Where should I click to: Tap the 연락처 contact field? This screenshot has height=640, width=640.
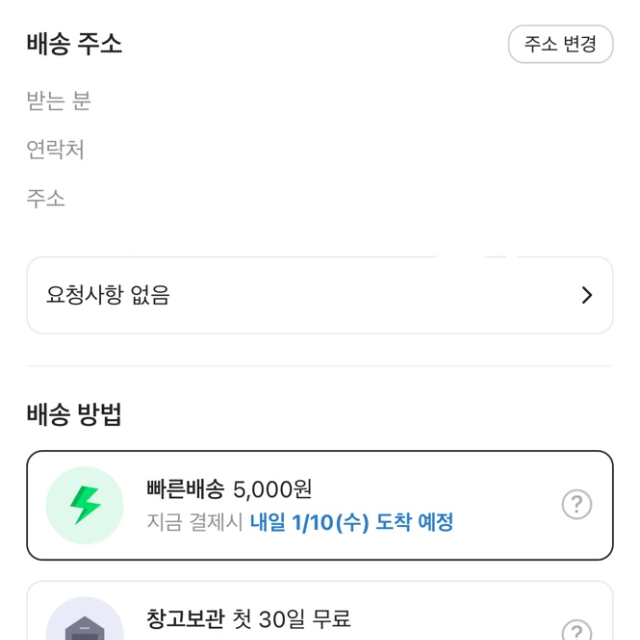coord(56,149)
